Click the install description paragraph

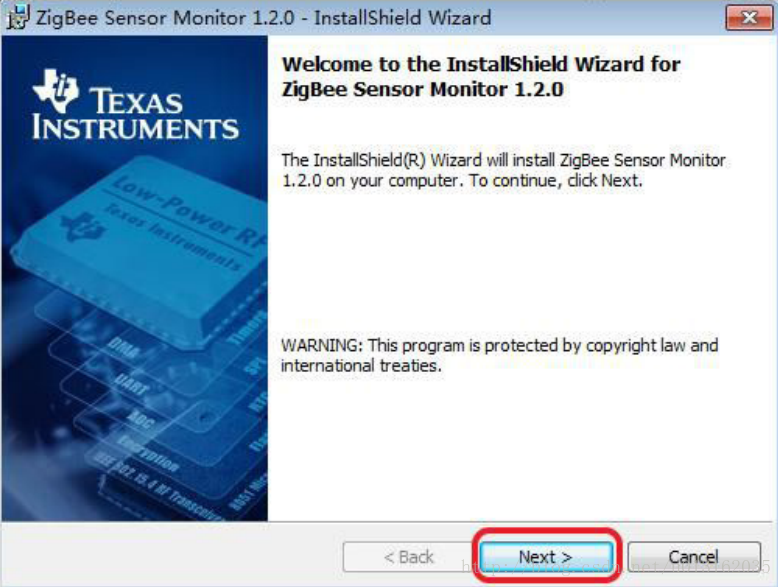503,170
